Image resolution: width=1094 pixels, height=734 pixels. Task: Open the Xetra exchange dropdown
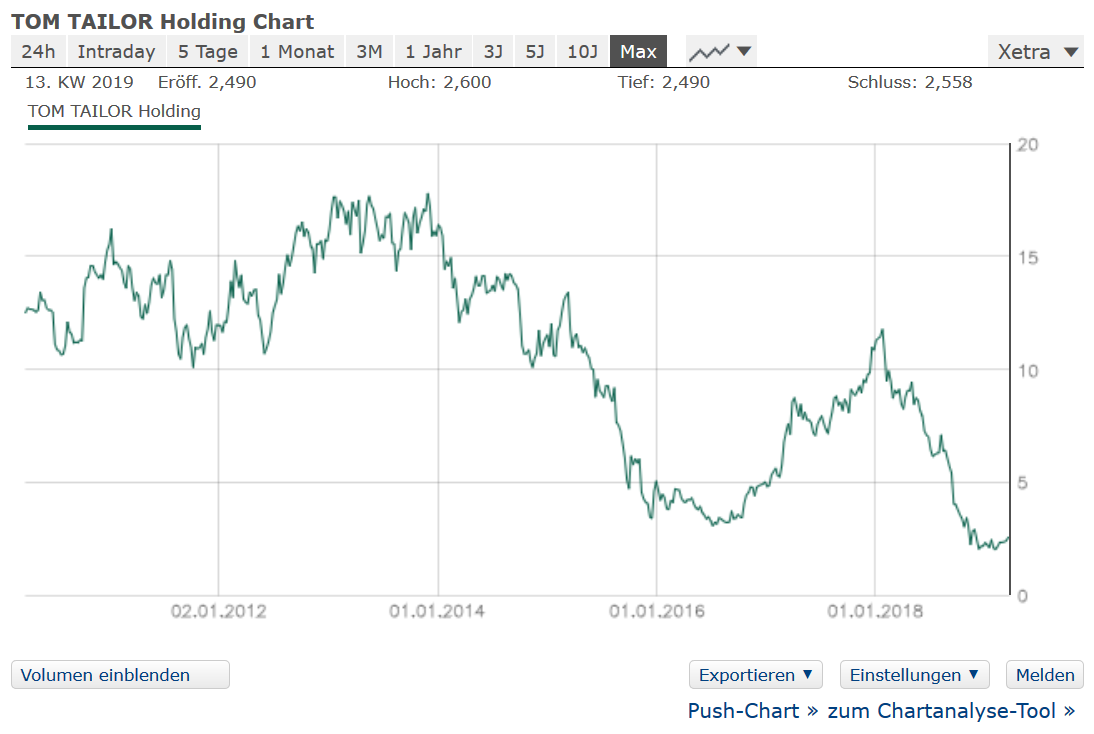(x=1036, y=52)
